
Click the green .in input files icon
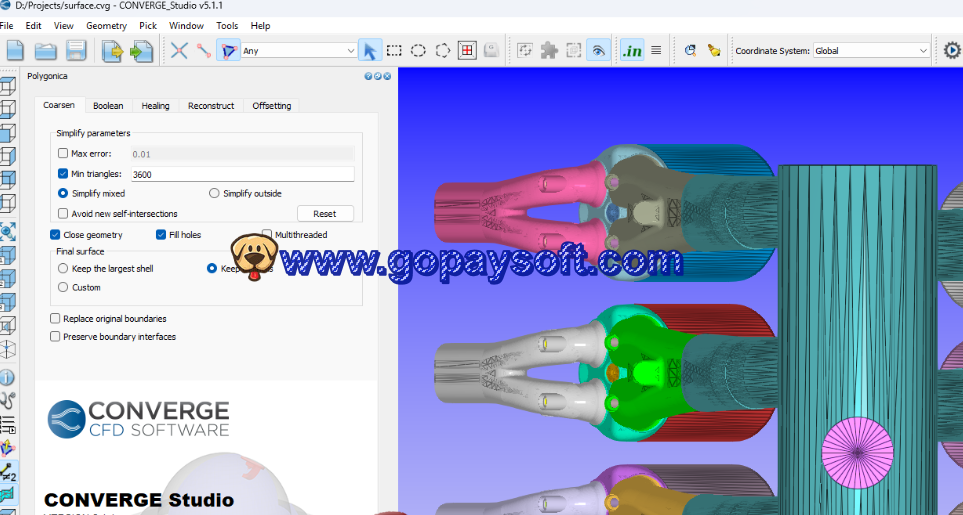631,50
